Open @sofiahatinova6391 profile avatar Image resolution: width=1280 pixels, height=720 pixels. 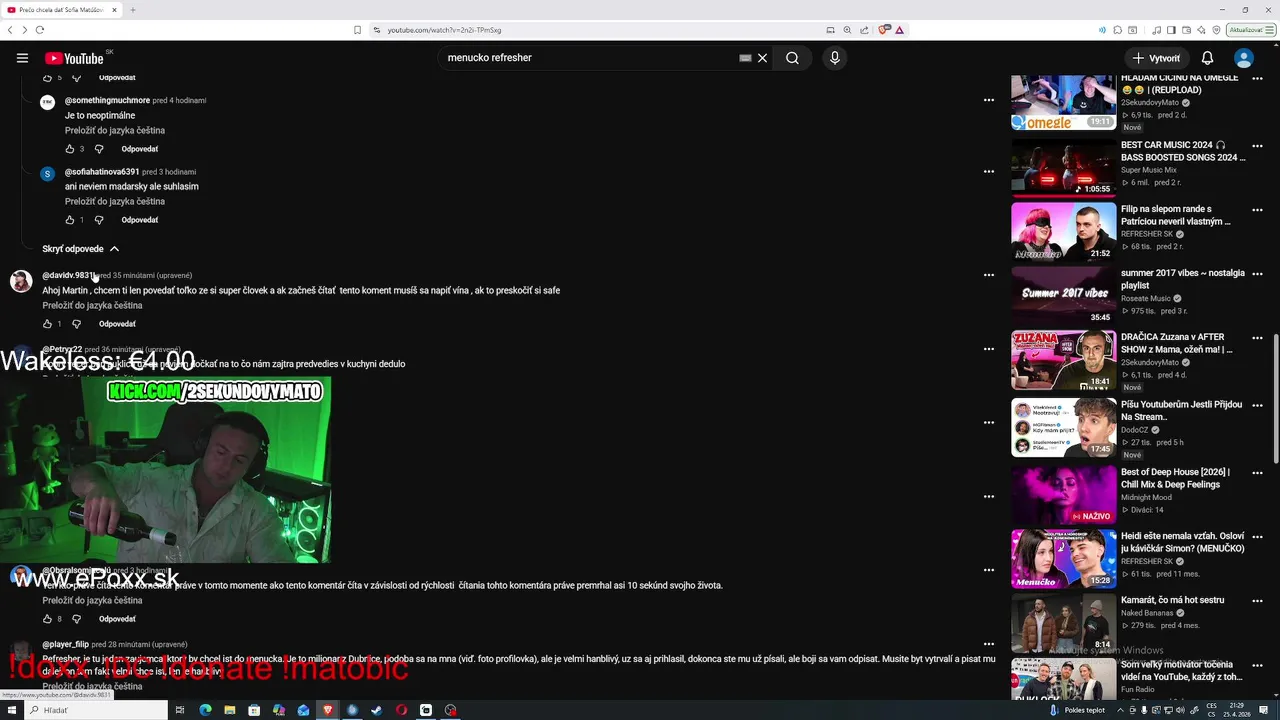click(47, 174)
